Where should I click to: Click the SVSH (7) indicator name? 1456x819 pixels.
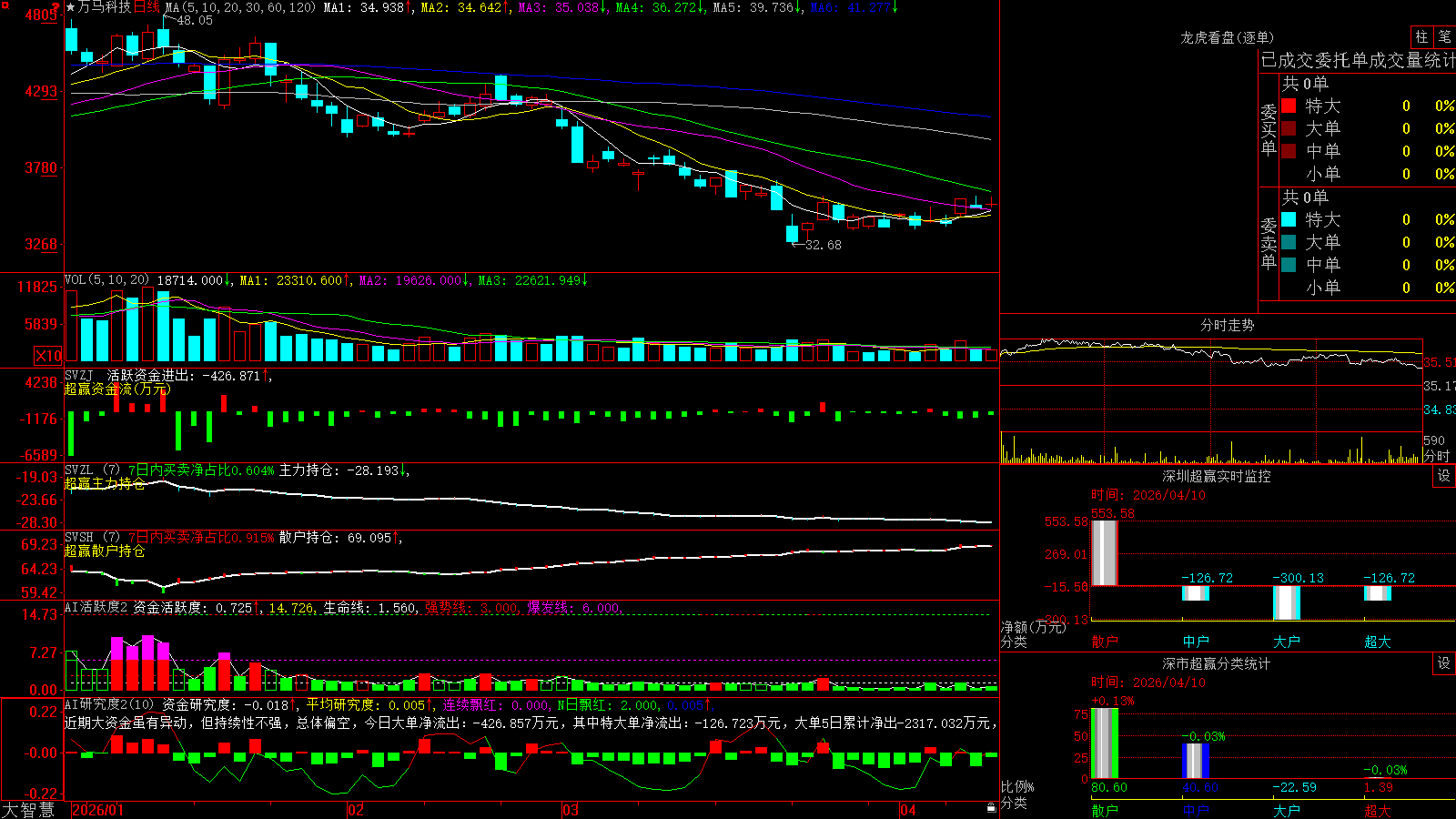[92, 537]
